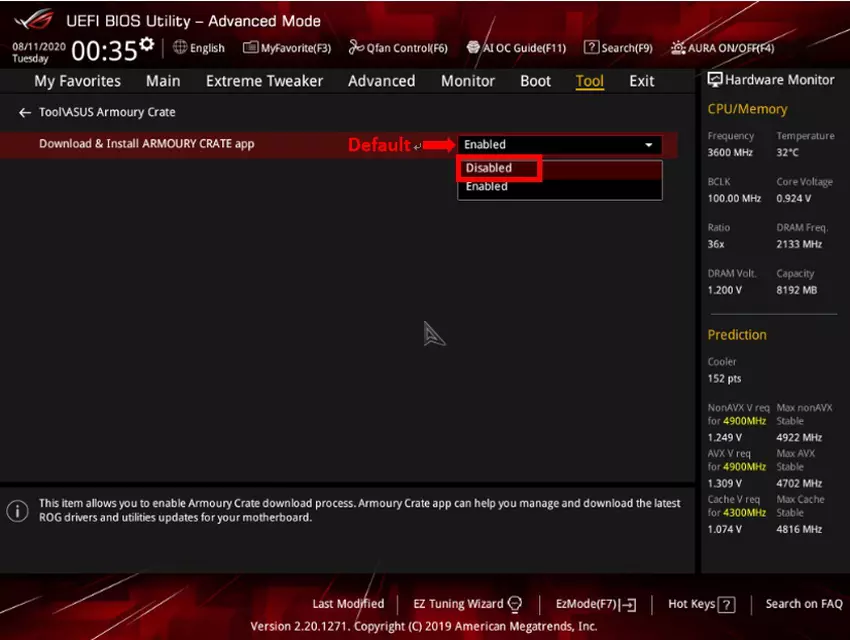The height and width of the screenshot is (640, 850).
Task: Open the Boot menu
Action: coord(535,81)
